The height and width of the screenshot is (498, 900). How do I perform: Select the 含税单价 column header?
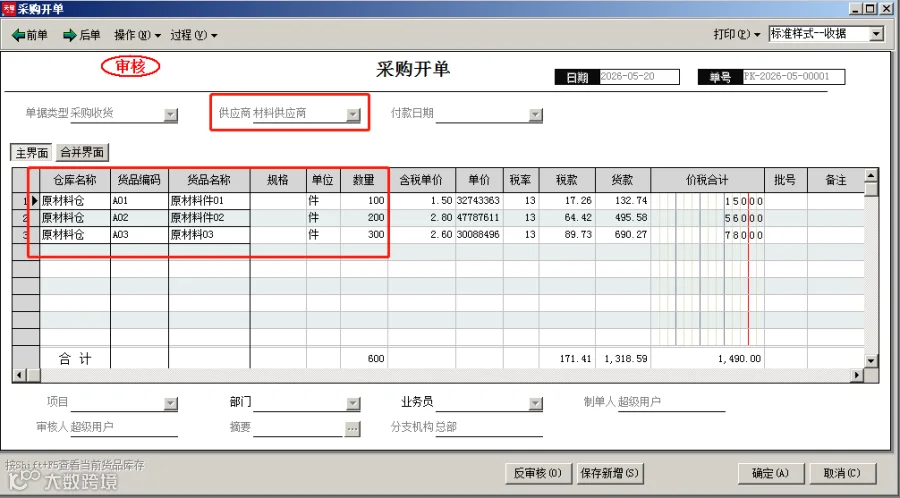pos(421,180)
